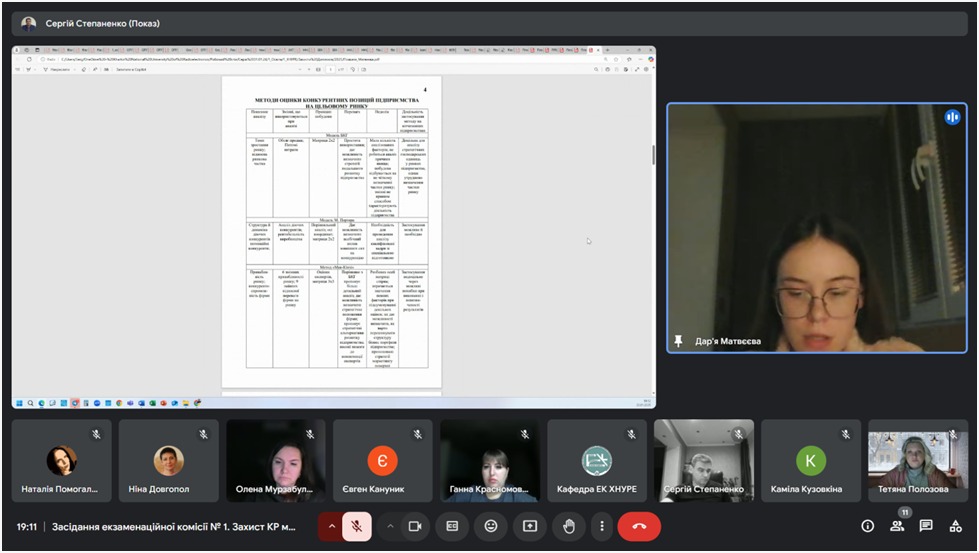Raise your hand in the meeting

(x=568, y=526)
